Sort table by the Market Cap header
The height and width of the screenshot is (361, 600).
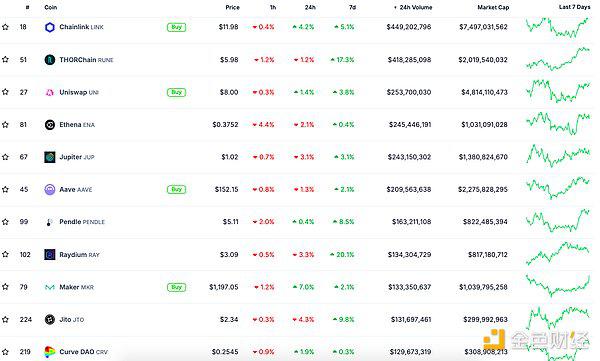click(493, 7)
